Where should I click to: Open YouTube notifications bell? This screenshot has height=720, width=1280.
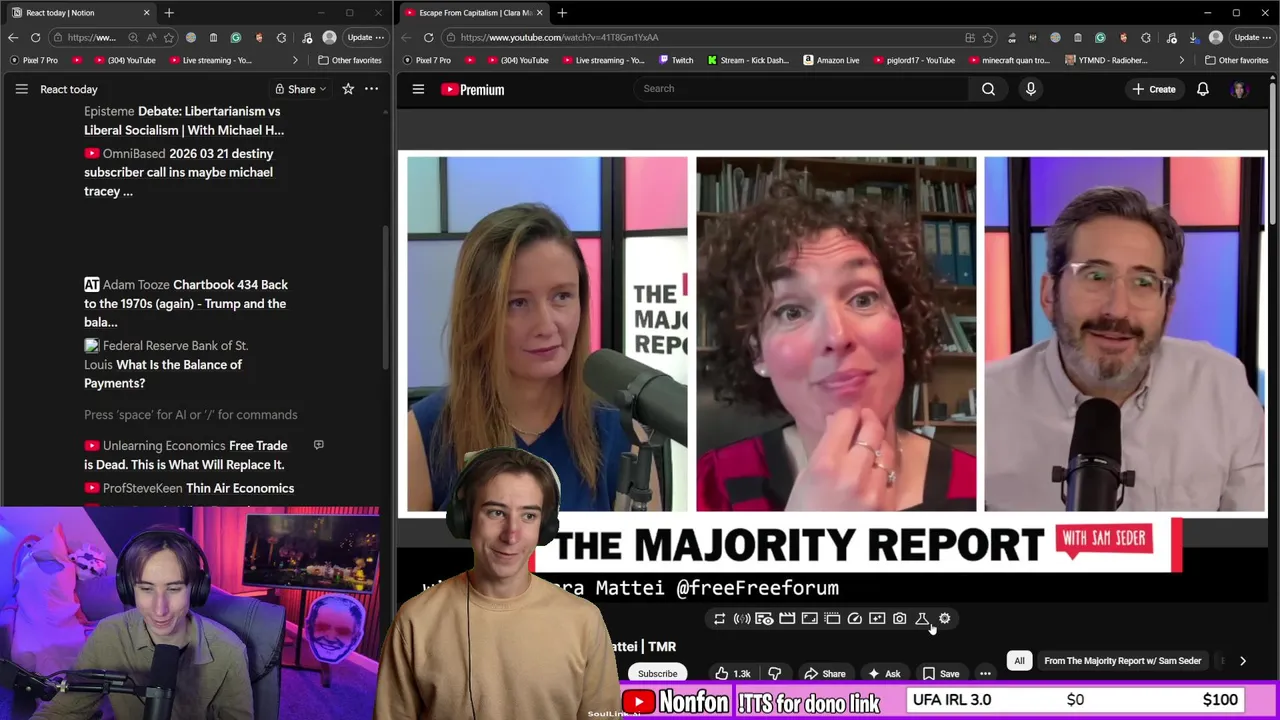pos(1203,89)
